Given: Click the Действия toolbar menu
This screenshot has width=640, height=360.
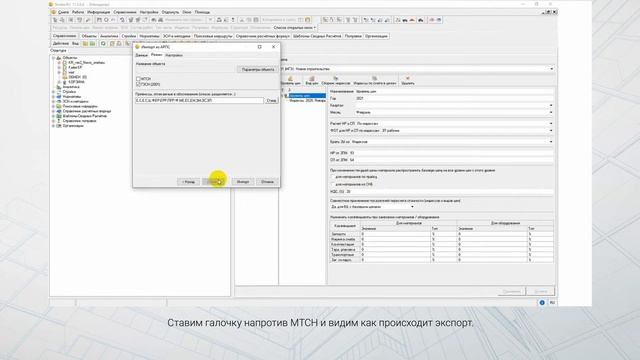Looking at the screenshot, I should (60, 43).
